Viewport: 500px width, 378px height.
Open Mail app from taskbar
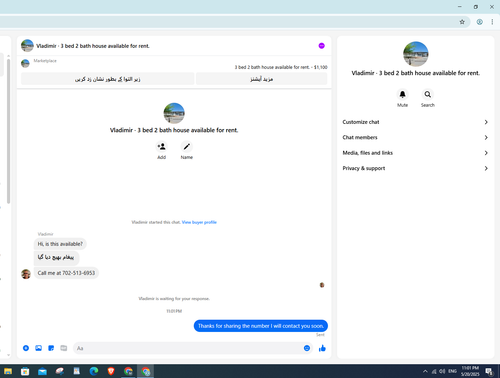point(42,371)
